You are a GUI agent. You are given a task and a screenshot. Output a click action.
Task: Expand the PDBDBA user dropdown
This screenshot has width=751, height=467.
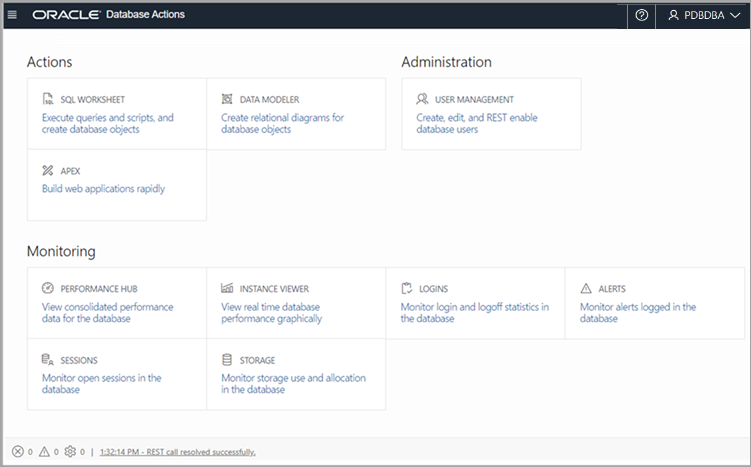point(704,15)
